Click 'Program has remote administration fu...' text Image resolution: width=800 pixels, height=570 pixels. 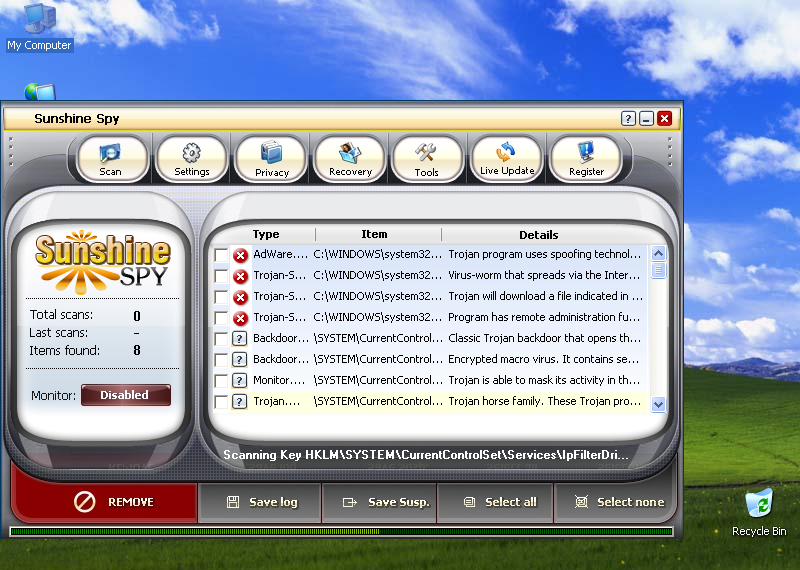pyautogui.click(x=543, y=317)
